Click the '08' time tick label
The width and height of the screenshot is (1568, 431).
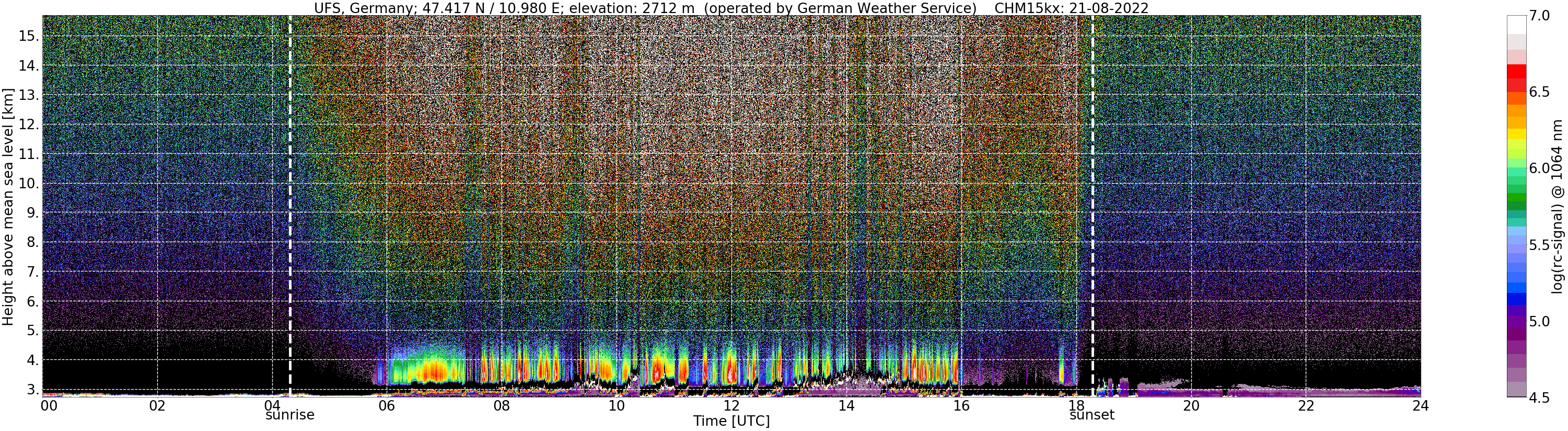click(502, 405)
